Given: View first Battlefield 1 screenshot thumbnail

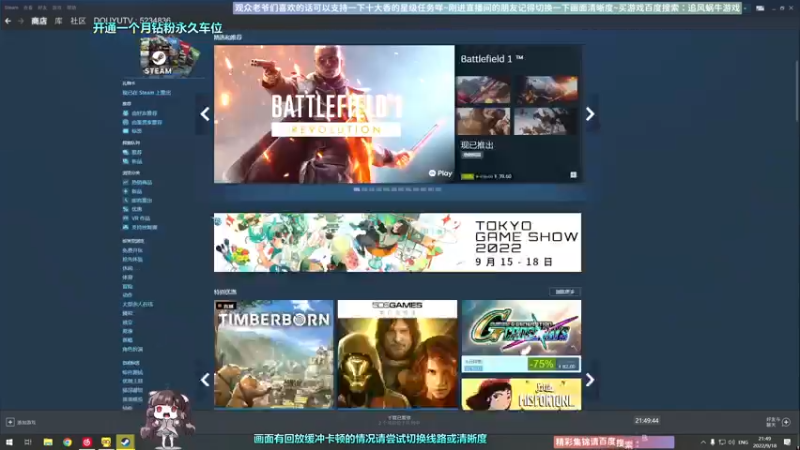Looking at the screenshot, I should pyautogui.click(x=483, y=89).
